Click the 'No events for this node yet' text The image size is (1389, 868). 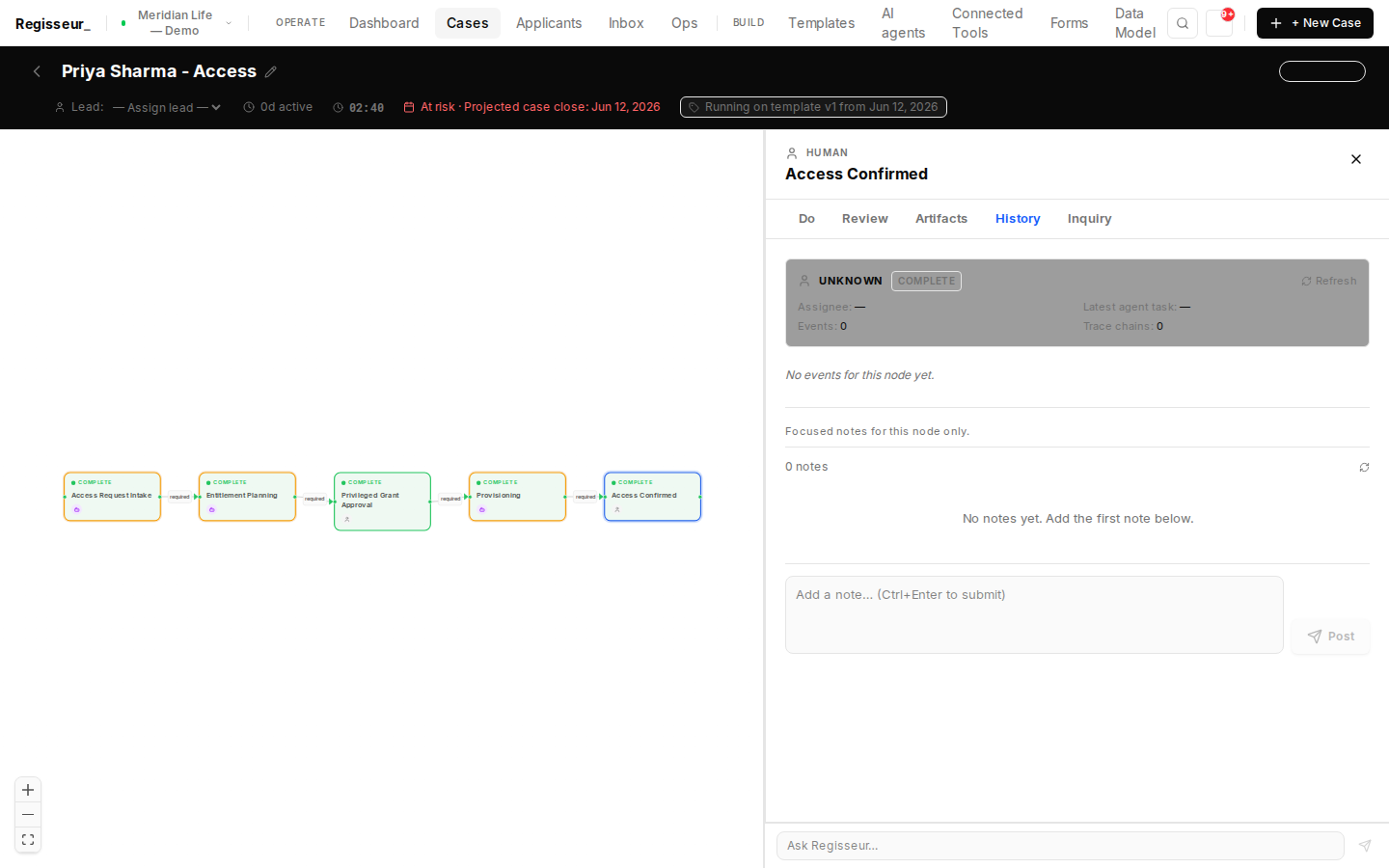click(859, 375)
